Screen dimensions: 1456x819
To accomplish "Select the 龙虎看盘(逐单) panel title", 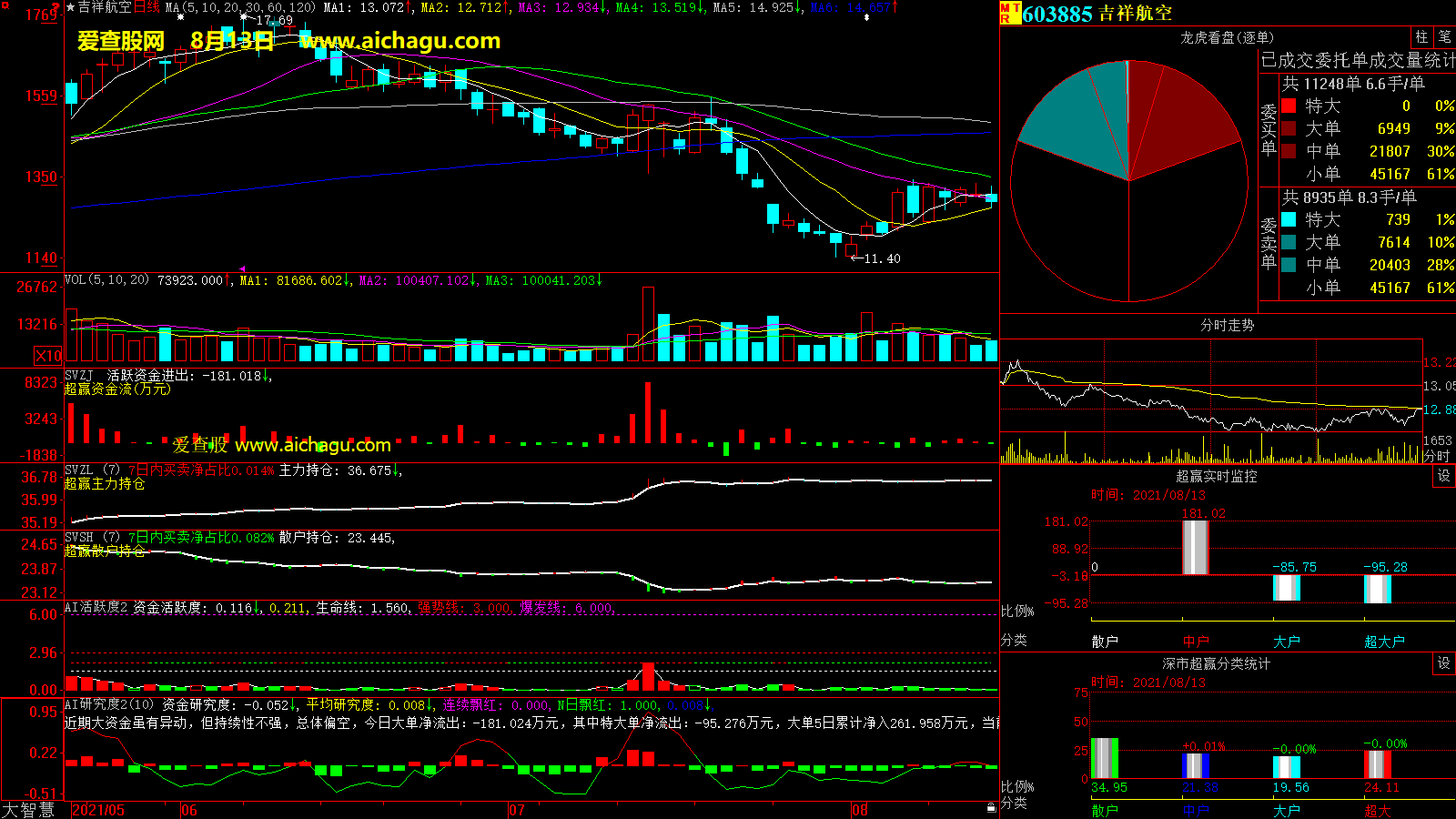I will point(1227,37).
